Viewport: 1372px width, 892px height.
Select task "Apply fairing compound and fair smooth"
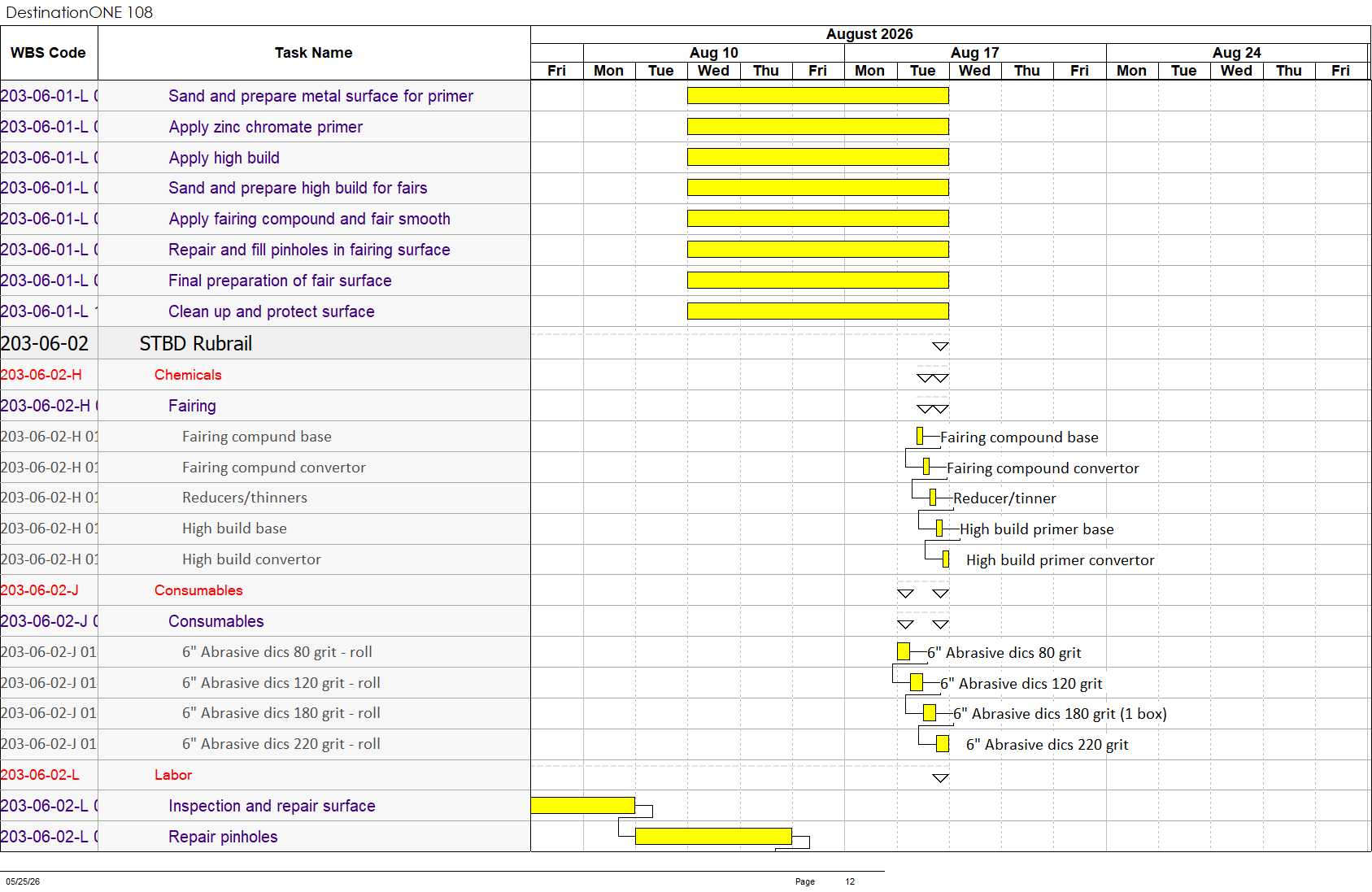(x=309, y=219)
